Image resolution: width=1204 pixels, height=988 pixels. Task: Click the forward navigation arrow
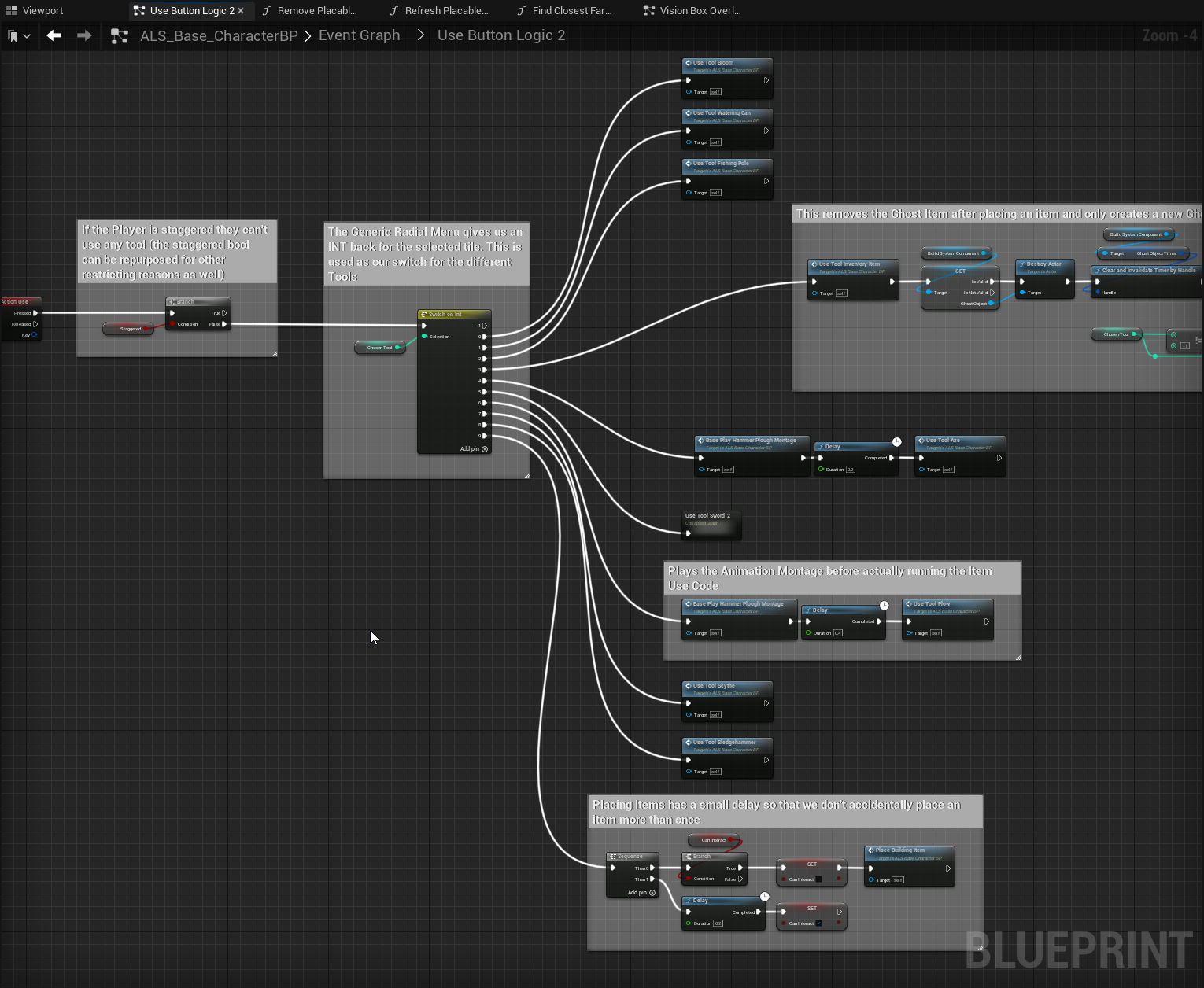[x=84, y=35]
